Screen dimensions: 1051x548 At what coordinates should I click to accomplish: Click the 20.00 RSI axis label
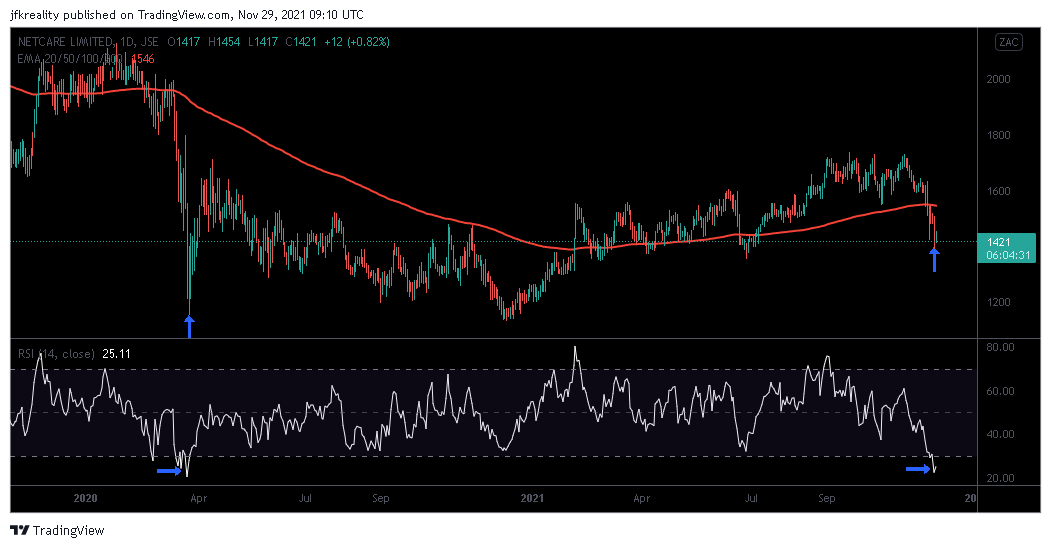tap(1000, 478)
